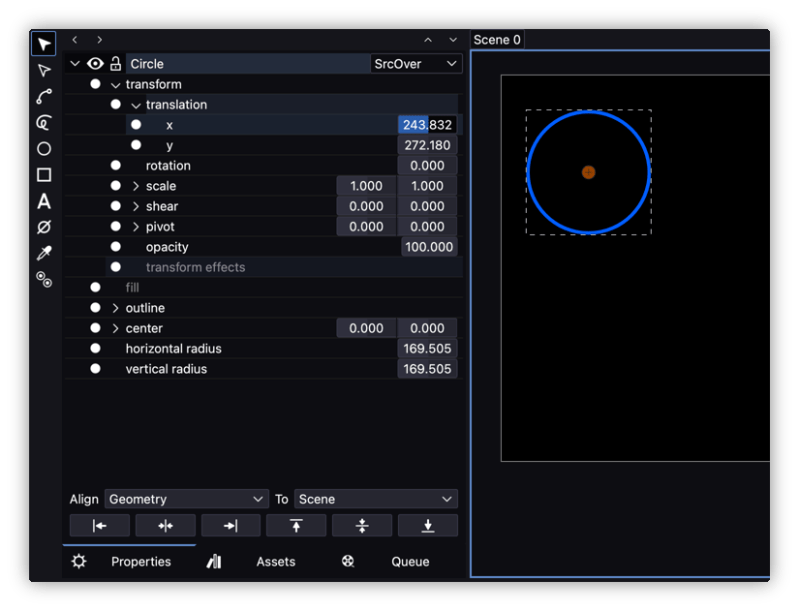Expand the pivot property

(x=136, y=227)
